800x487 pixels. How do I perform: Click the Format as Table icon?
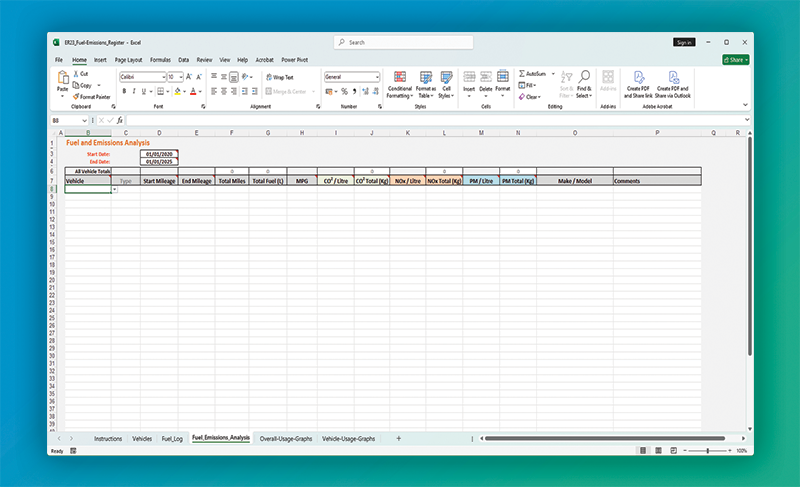425,79
